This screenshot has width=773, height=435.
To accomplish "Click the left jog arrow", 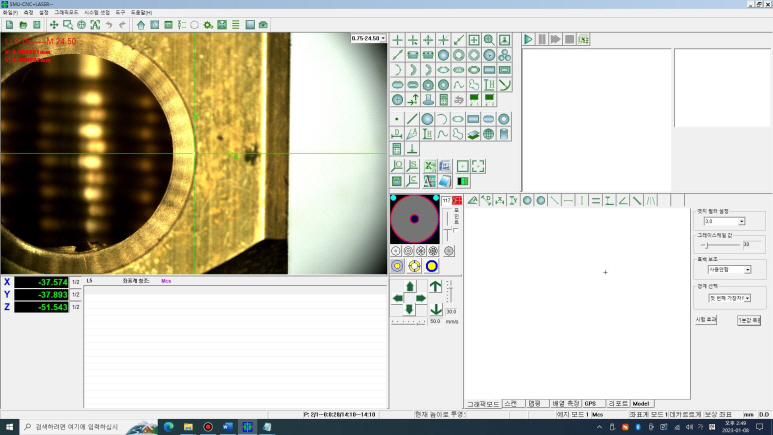I will [397, 298].
